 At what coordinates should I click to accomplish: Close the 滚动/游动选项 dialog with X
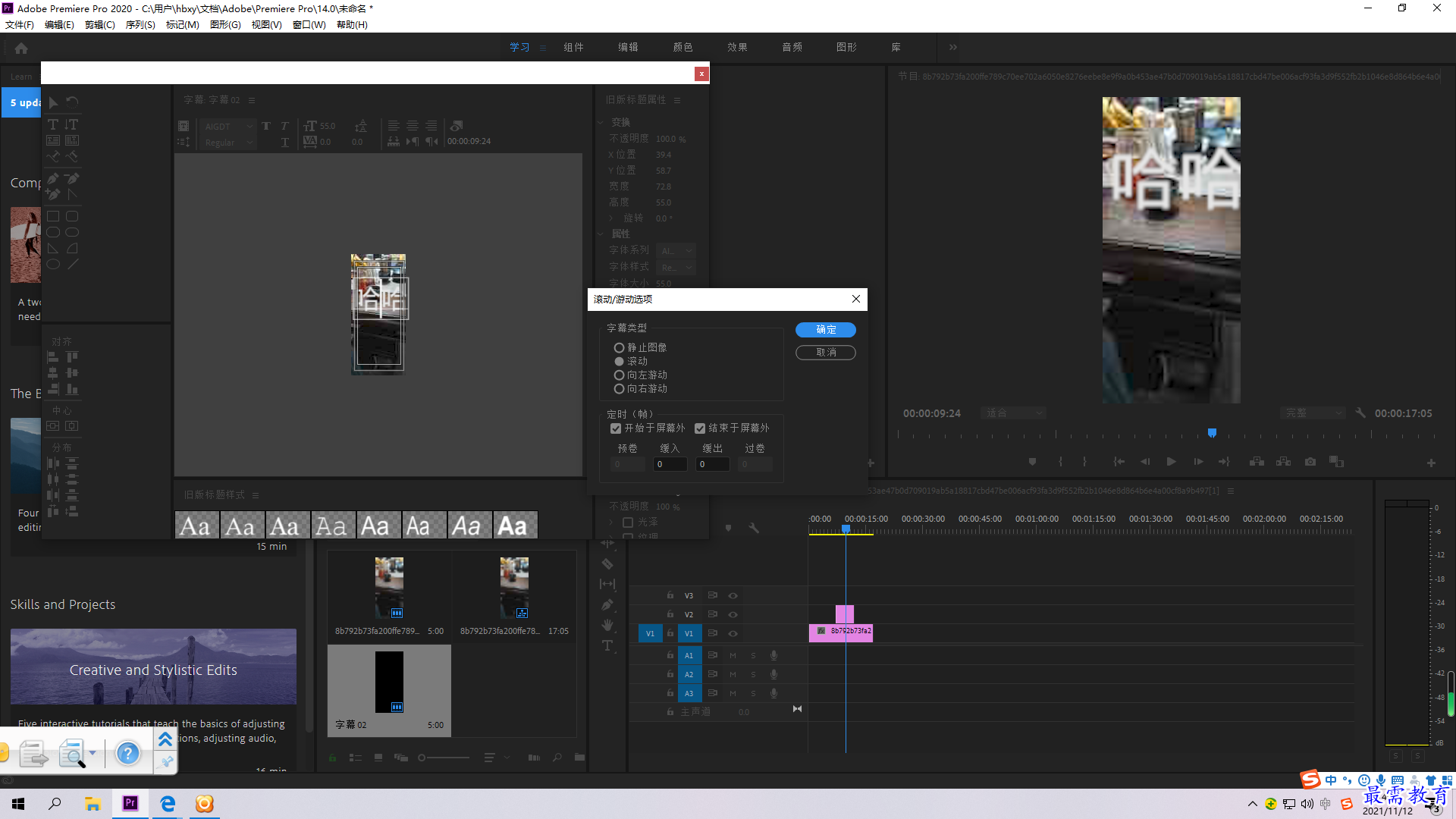click(x=856, y=299)
